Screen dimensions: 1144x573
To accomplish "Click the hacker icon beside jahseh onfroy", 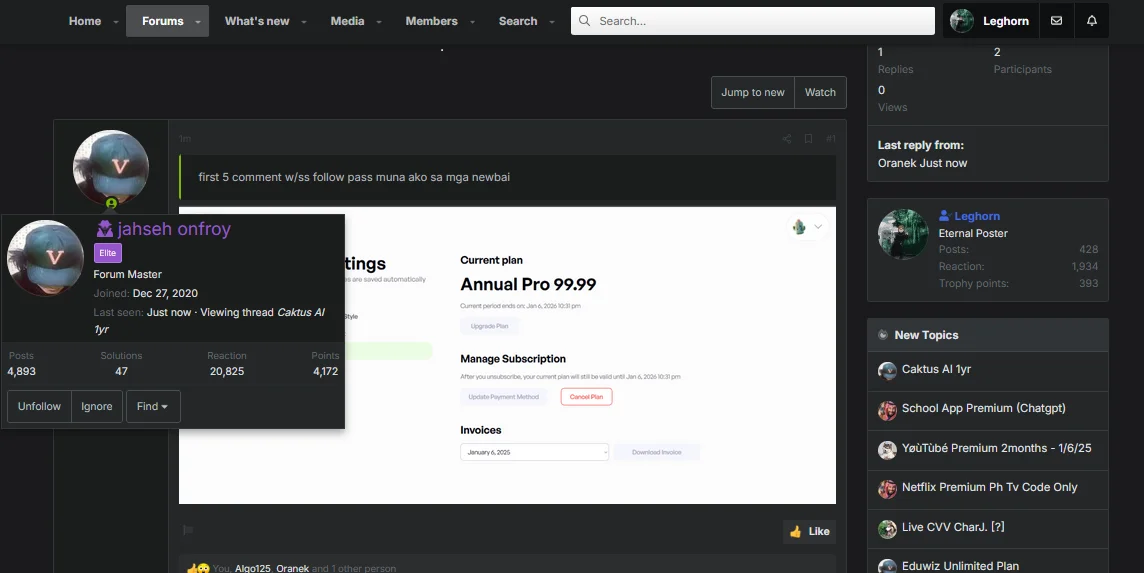I will tap(104, 228).
